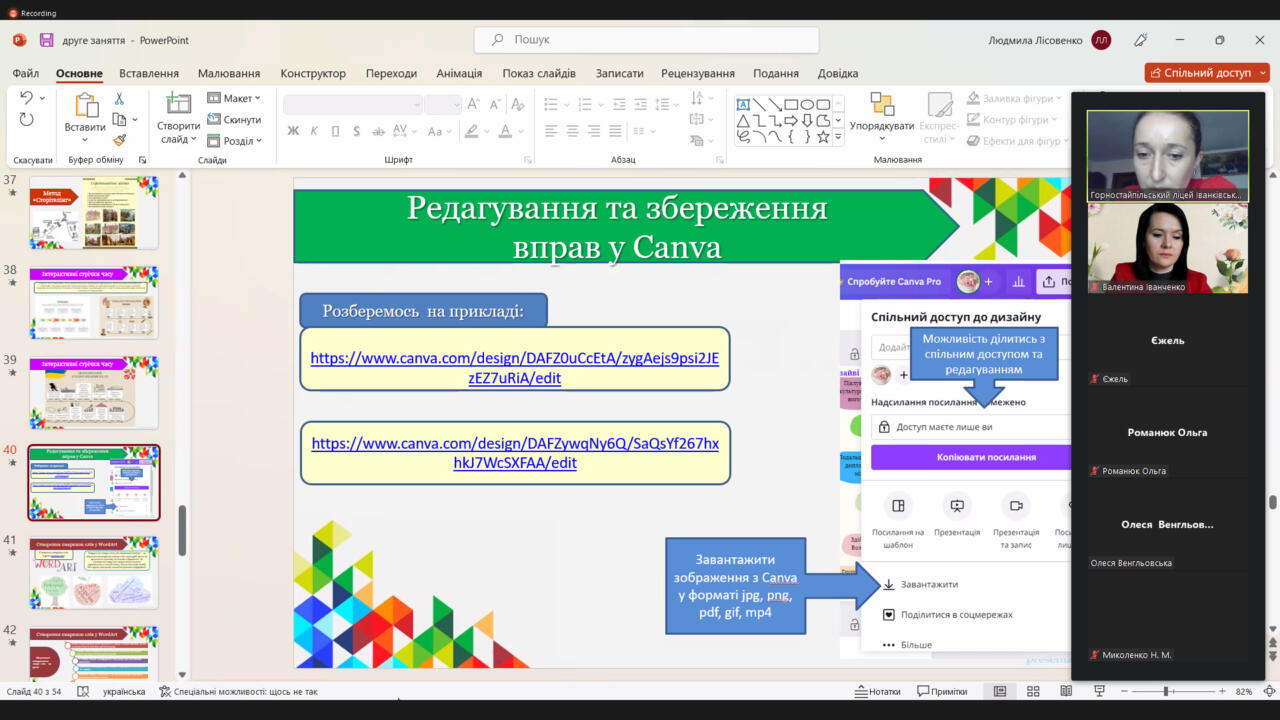This screenshot has width=1280, height=720.
Task: Switch to Slide Sorter view
Action: pyautogui.click(x=1033, y=691)
